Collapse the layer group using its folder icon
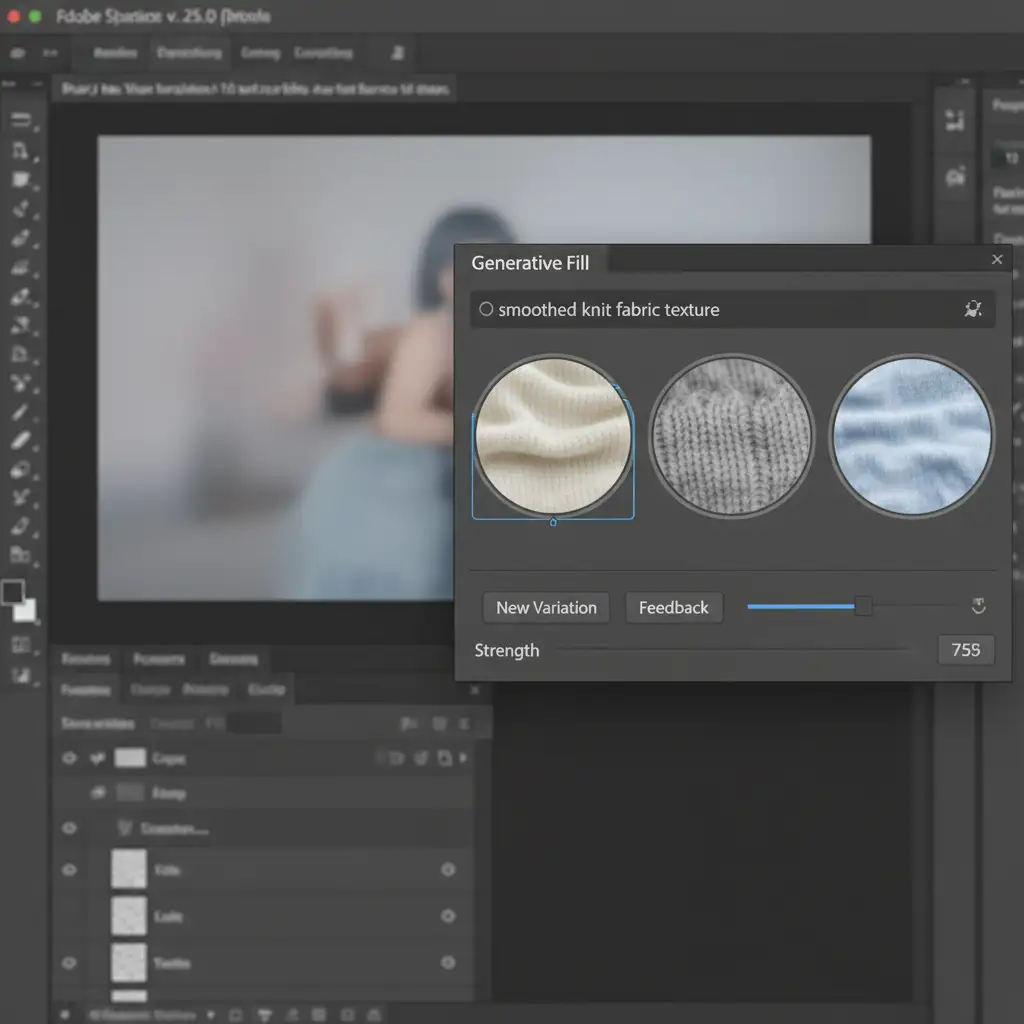The image size is (1024, 1024). pyautogui.click(x=98, y=793)
